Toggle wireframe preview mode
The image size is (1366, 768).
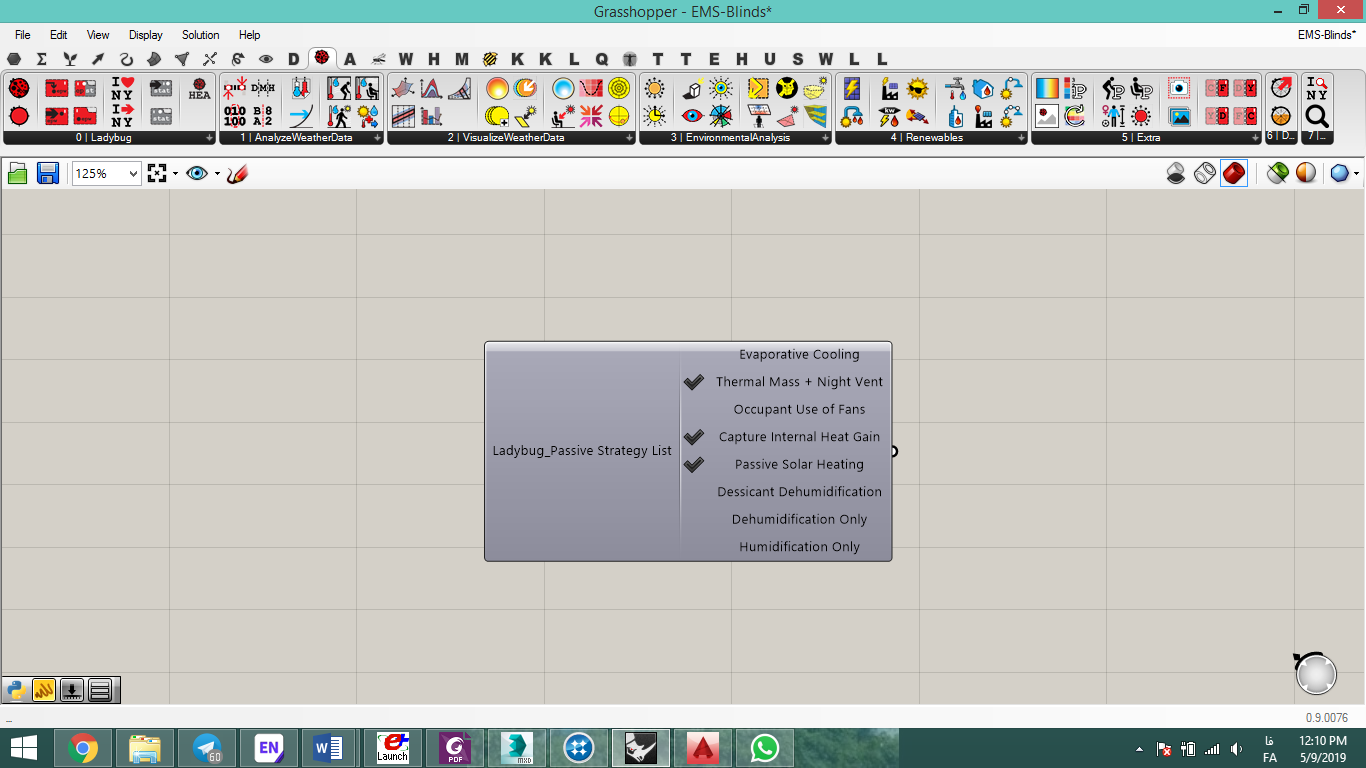(1205, 174)
